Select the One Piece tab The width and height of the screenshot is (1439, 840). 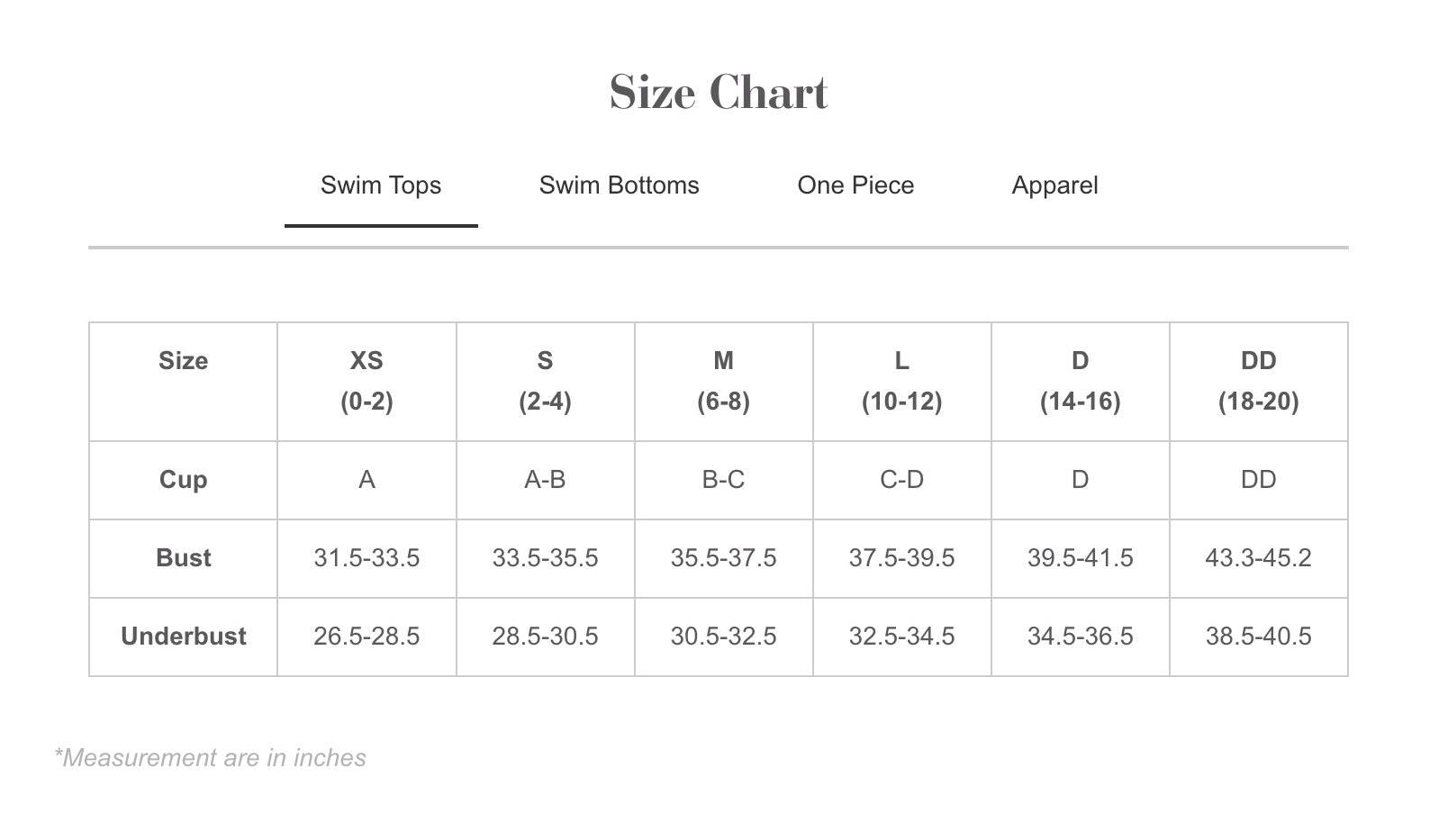coord(855,185)
